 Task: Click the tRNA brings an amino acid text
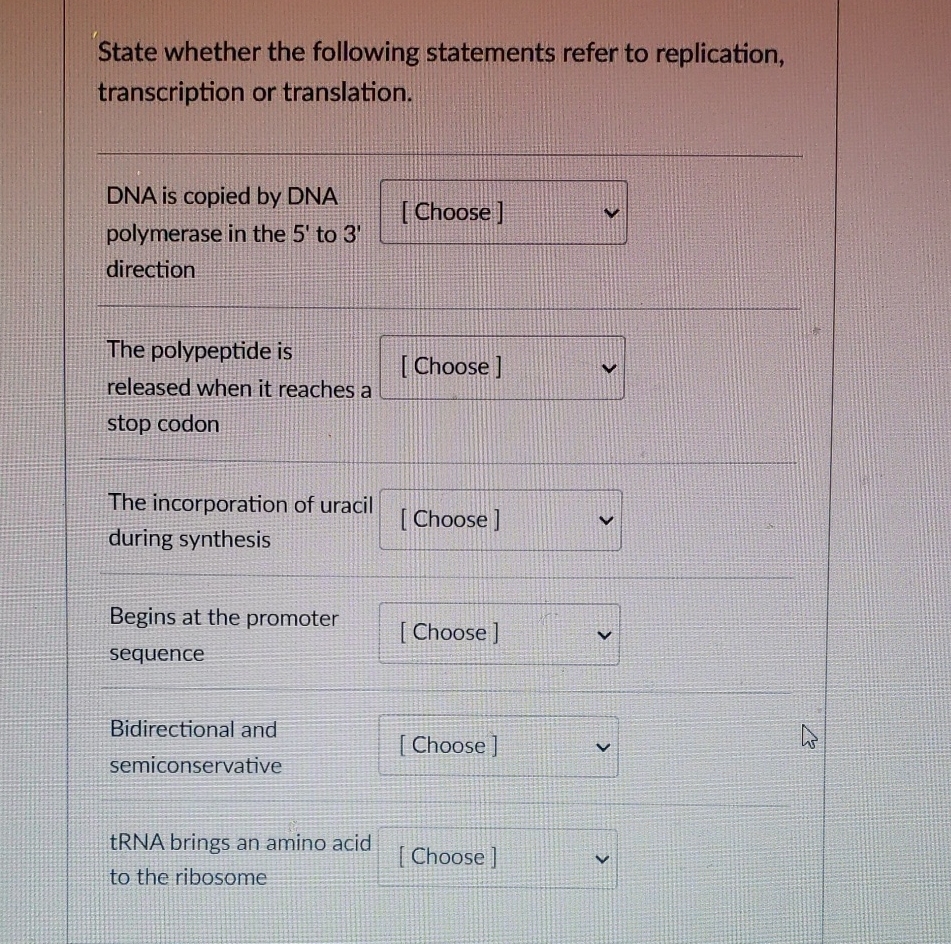tap(240, 858)
